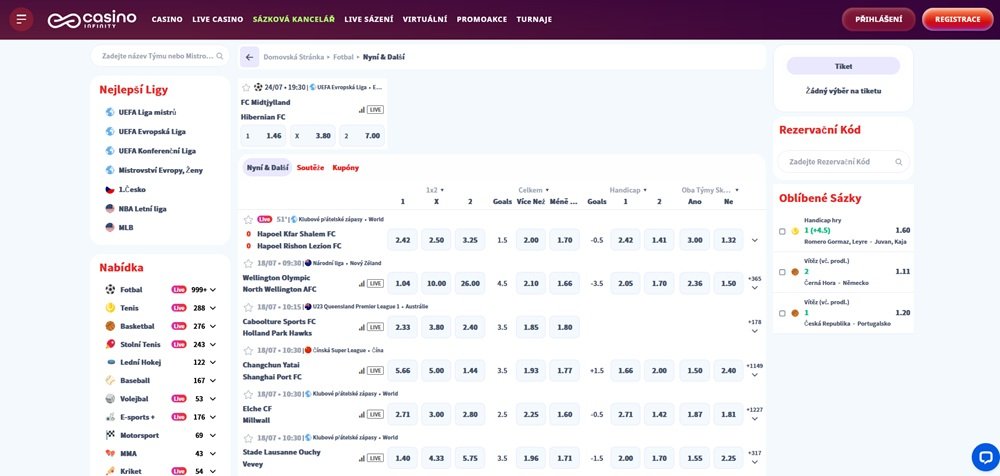Click the Přihlášení login button
Image resolution: width=1000 pixels, height=476 pixels.
point(878,19)
